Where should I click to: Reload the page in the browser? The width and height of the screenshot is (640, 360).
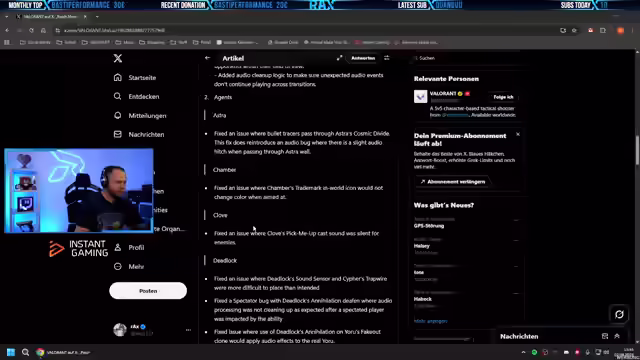(31, 30)
